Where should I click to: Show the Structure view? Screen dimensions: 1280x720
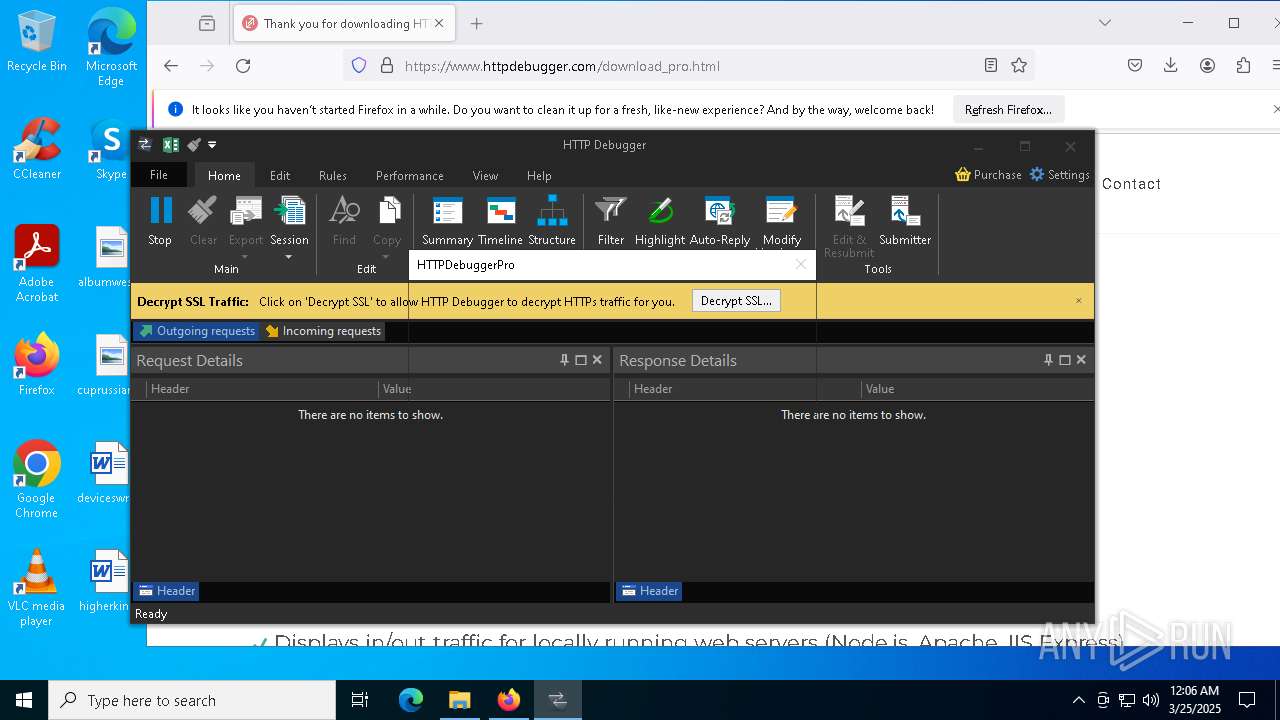[552, 221]
